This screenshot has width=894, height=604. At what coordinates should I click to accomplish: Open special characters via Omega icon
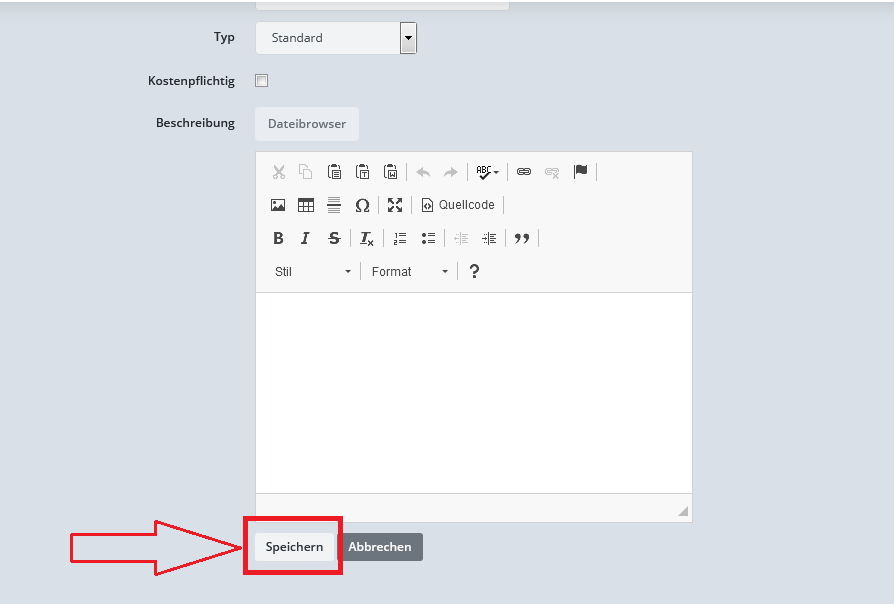[x=362, y=205]
